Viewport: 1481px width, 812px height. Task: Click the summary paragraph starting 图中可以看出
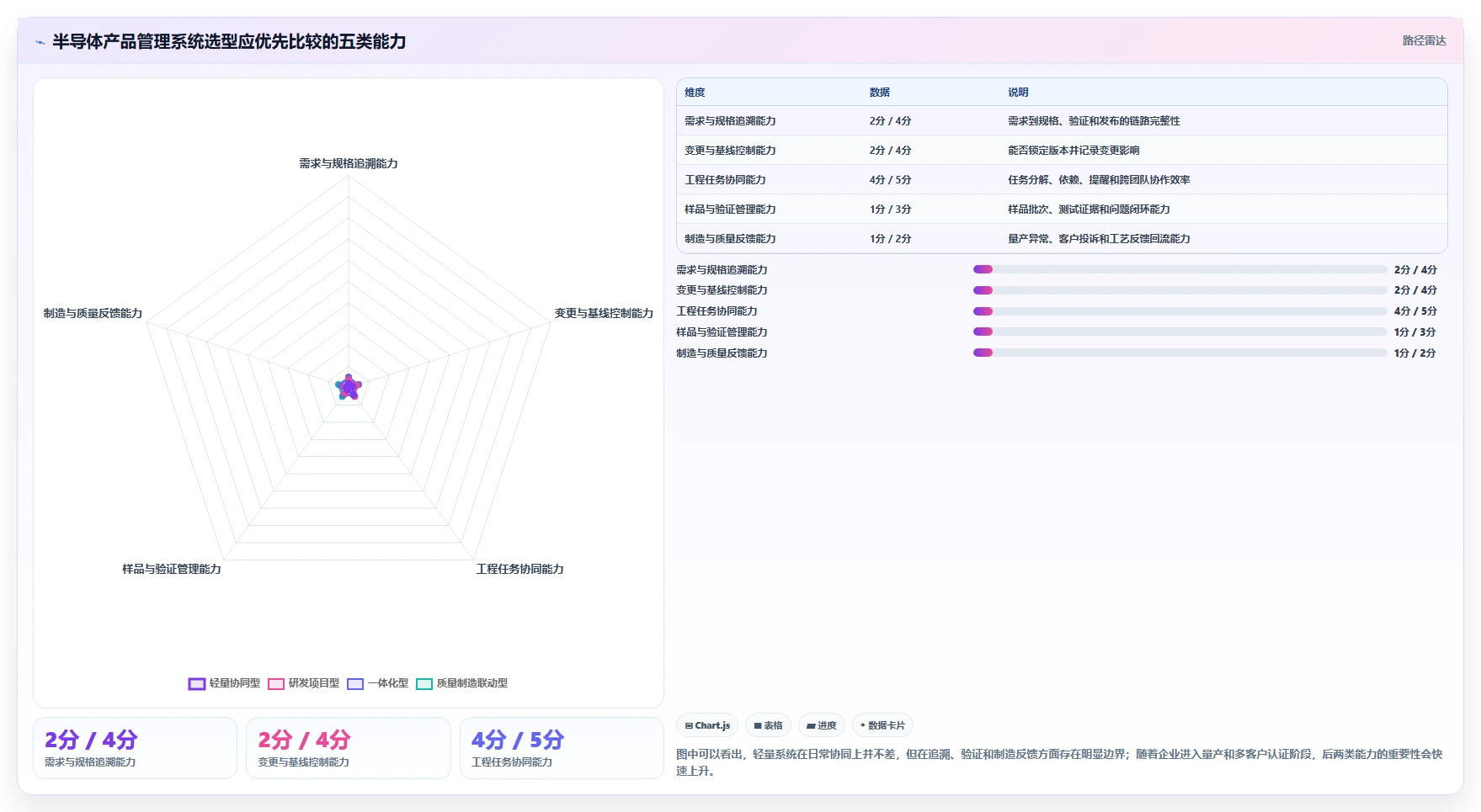point(1059,762)
